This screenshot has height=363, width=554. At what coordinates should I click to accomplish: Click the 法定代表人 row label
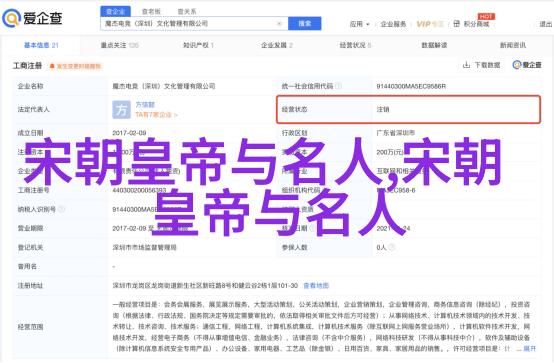pos(34,110)
